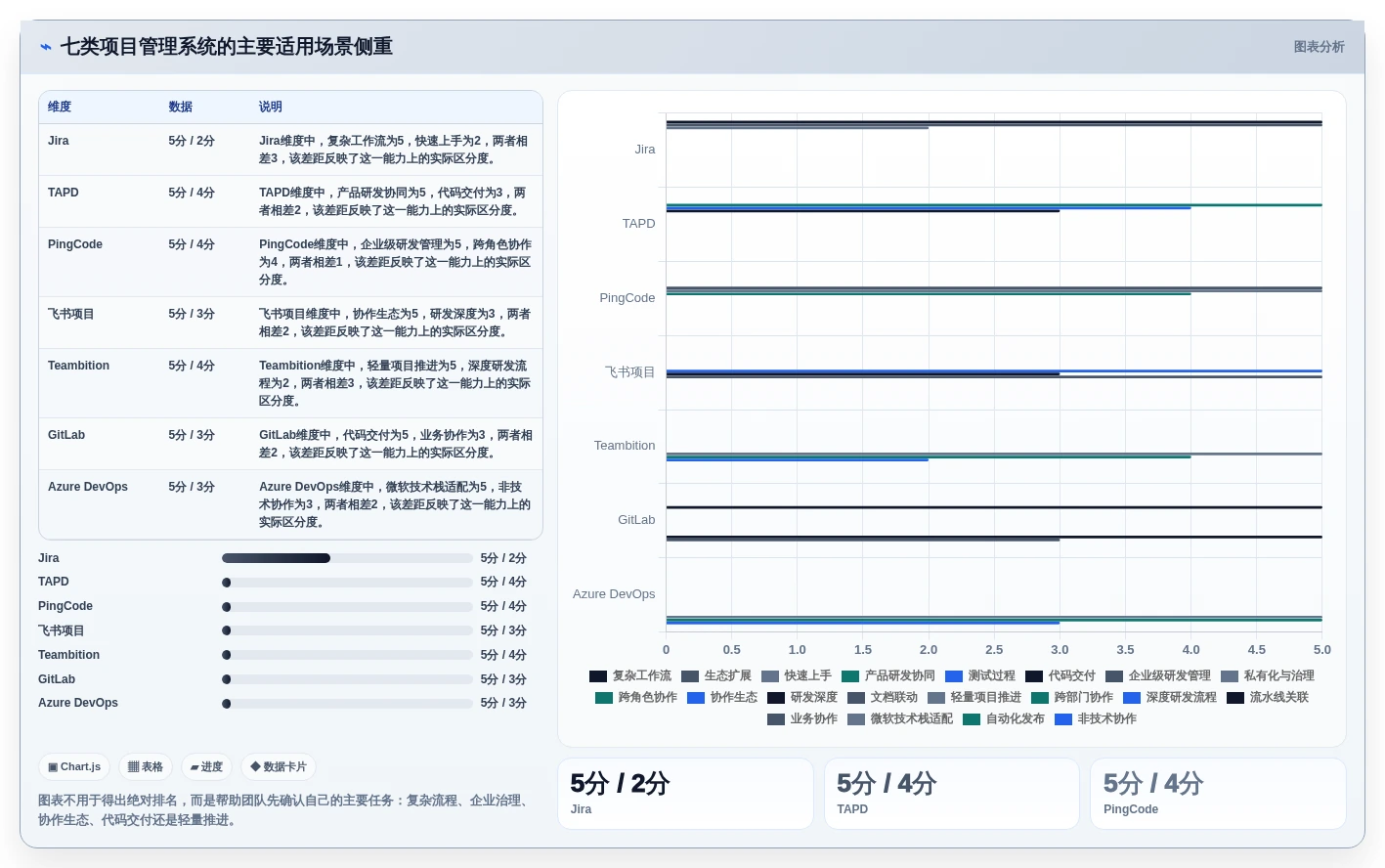The height and width of the screenshot is (868, 1385).
Task: Toggle the 快速上手 legend item
Action: (x=796, y=675)
